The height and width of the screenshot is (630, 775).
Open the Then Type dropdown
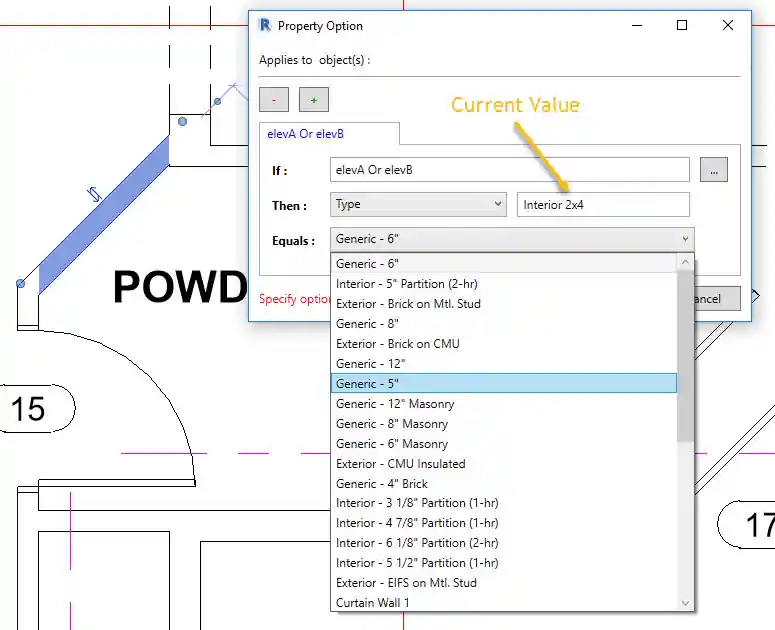pos(418,204)
